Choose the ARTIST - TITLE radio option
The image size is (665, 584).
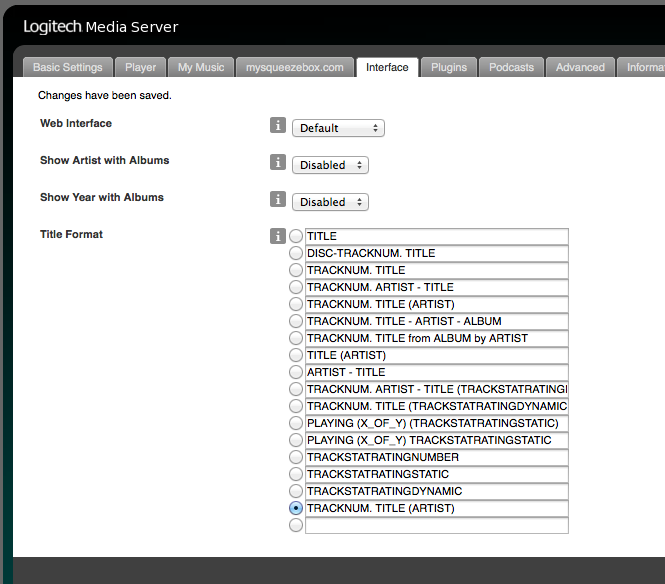[296, 372]
